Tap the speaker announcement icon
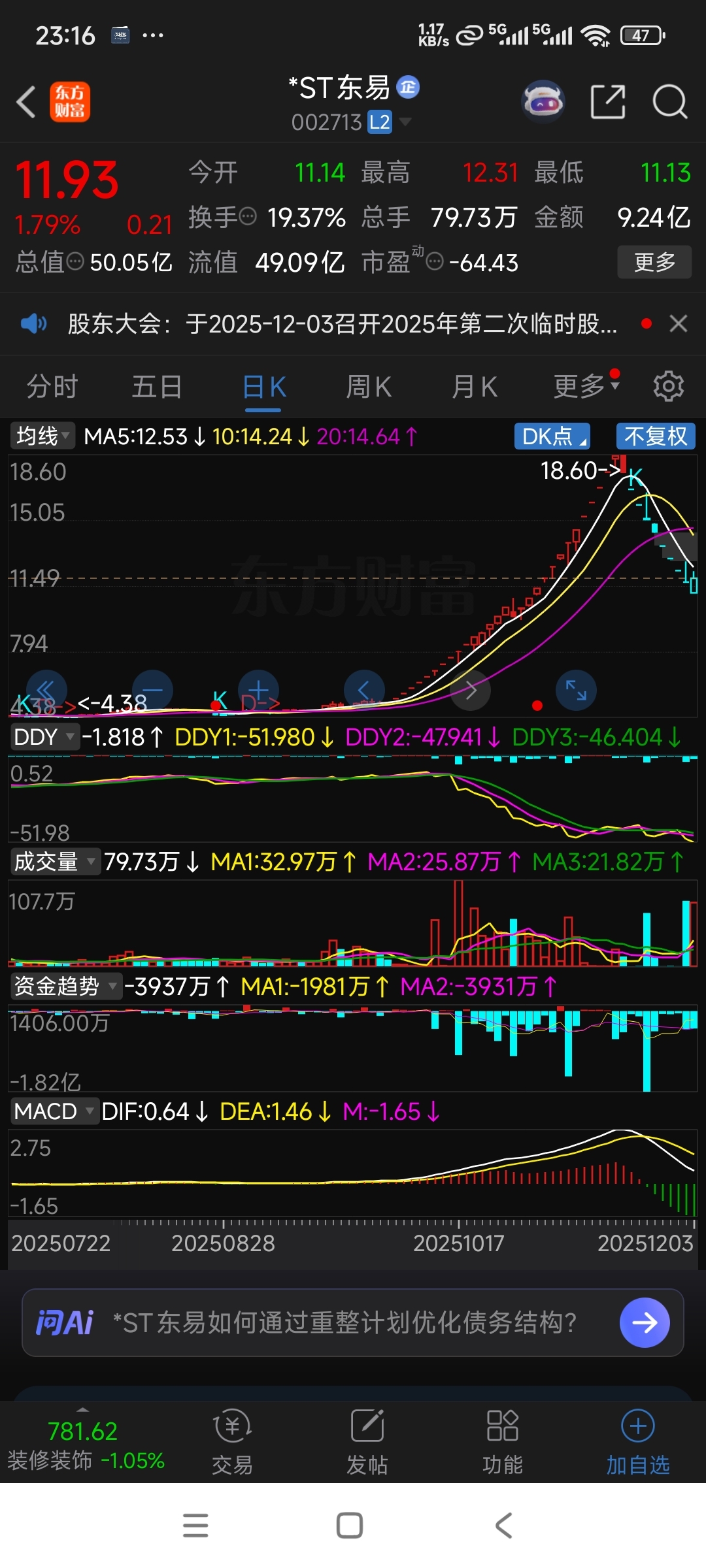 (x=33, y=323)
